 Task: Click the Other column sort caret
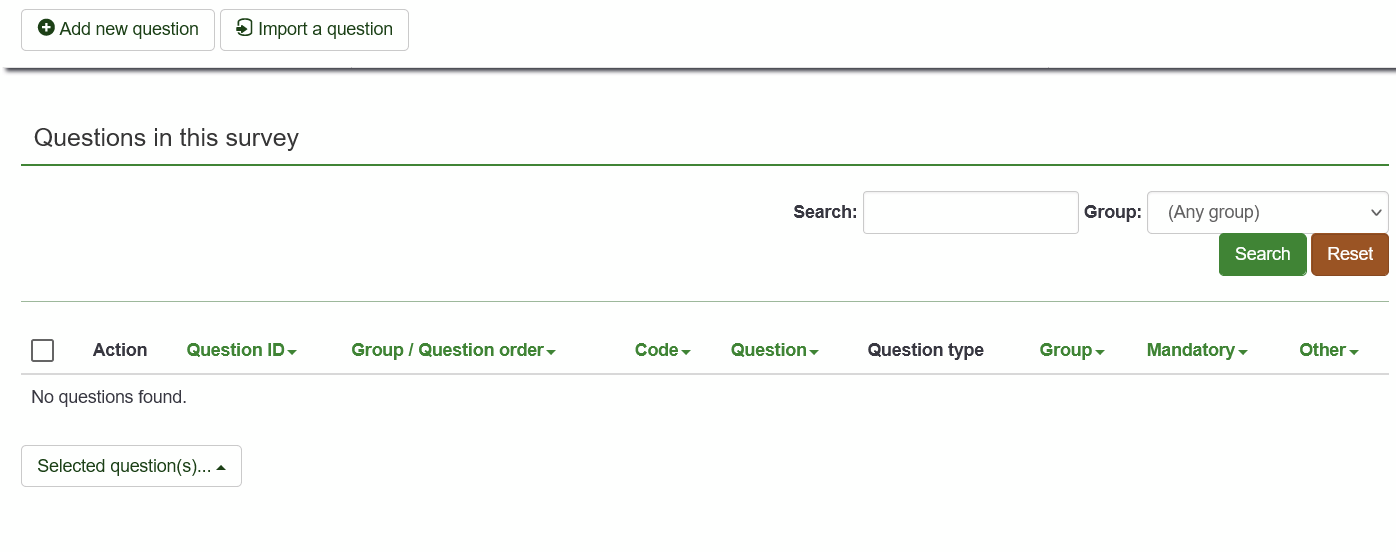1354,352
